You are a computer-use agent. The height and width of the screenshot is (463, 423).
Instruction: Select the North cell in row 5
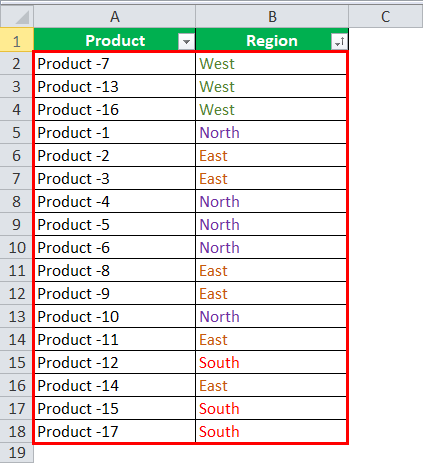click(271, 133)
